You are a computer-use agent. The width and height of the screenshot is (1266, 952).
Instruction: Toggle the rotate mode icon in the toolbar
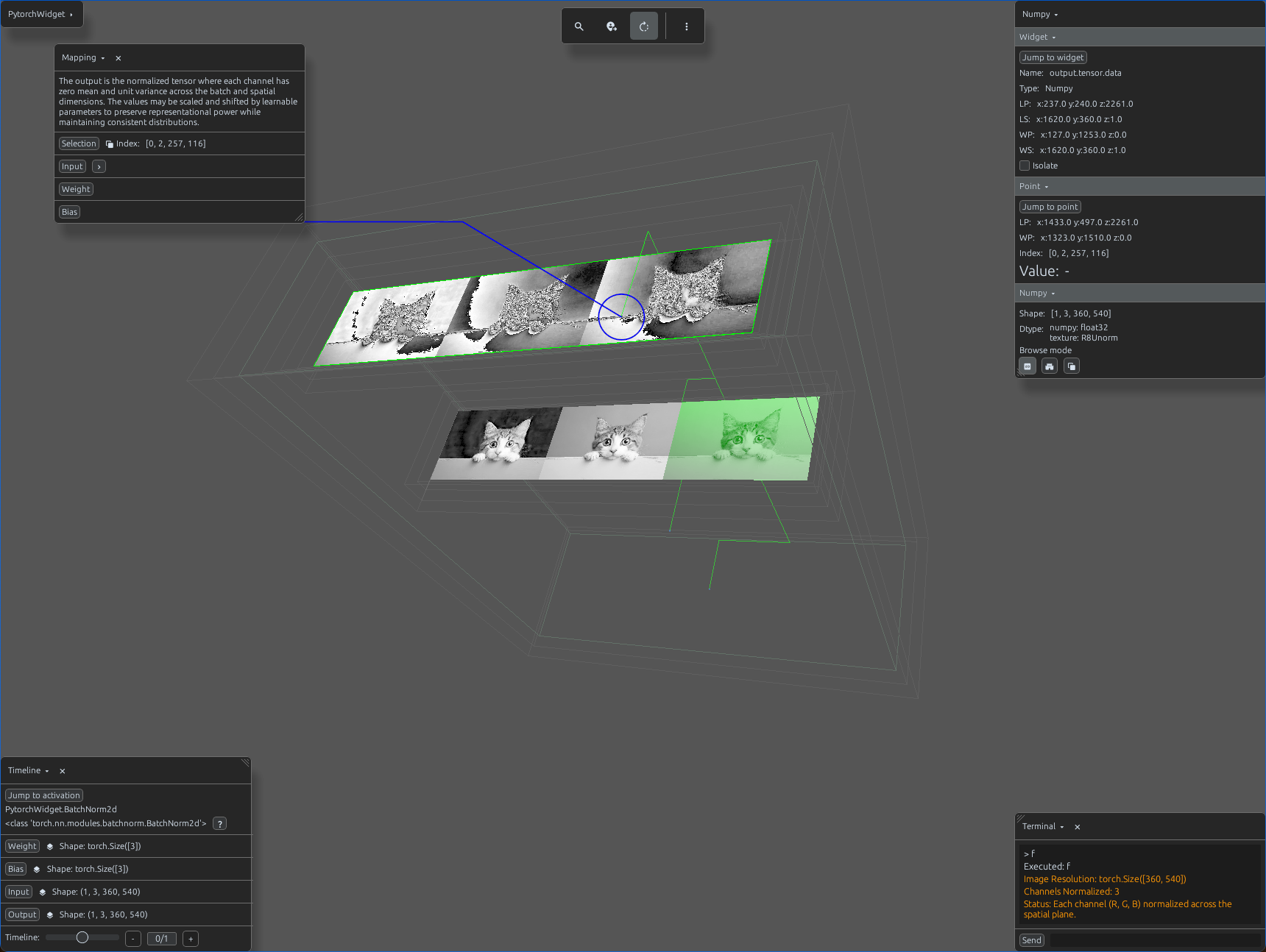coord(644,26)
